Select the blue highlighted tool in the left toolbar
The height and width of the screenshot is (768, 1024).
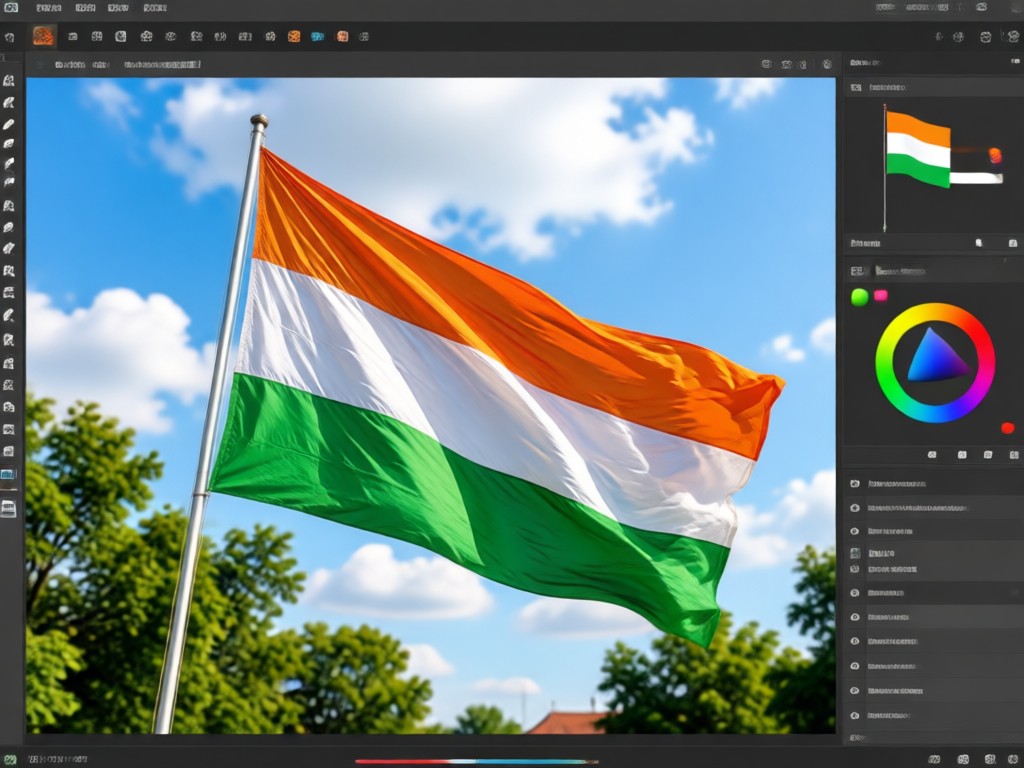click(x=8, y=474)
